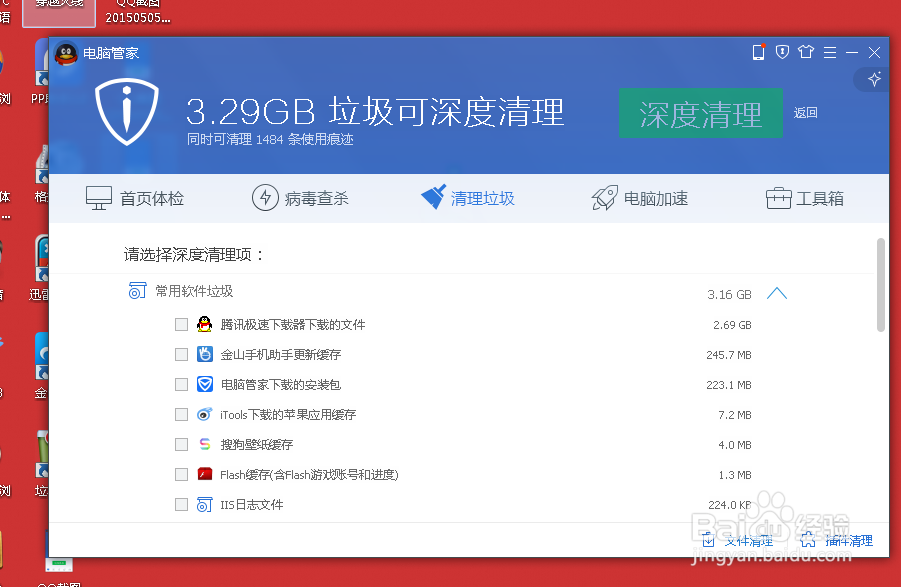Viewport: 901px width, 587px height.
Task: Check IIS日志文件 checkbox
Action: pos(182,504)
